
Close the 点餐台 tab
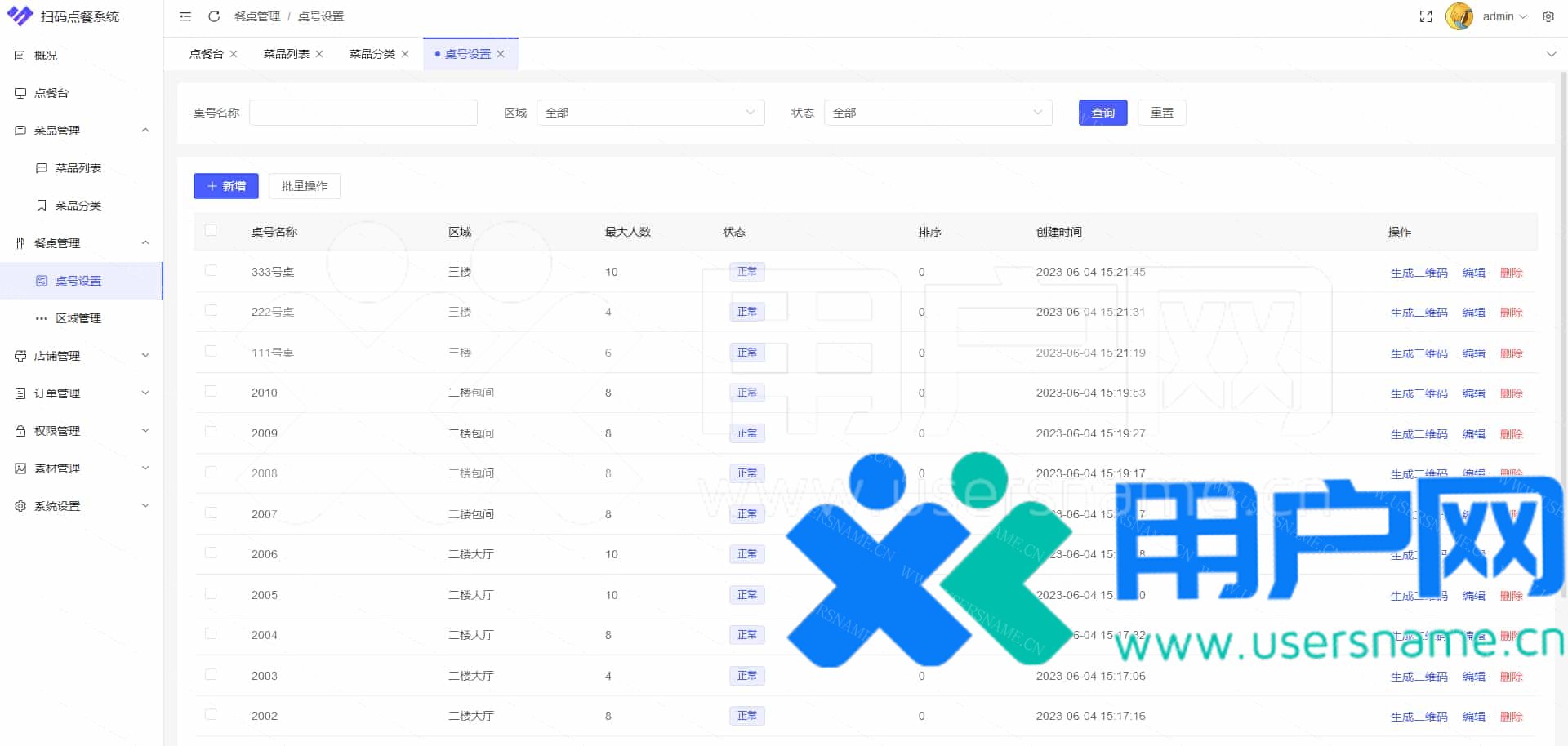pyautogui.click(x=234, y=54)
